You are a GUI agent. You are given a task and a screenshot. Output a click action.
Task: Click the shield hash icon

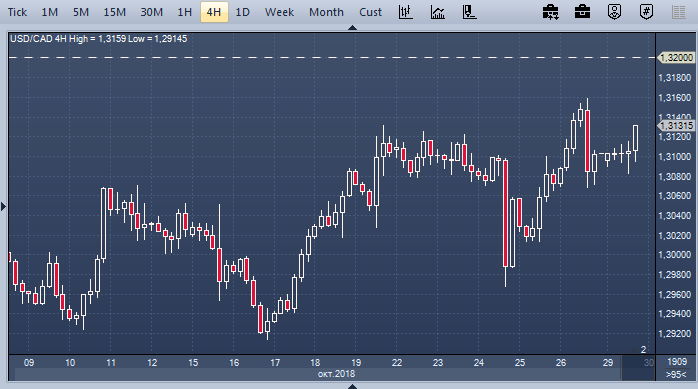click(x=646, y=12)
